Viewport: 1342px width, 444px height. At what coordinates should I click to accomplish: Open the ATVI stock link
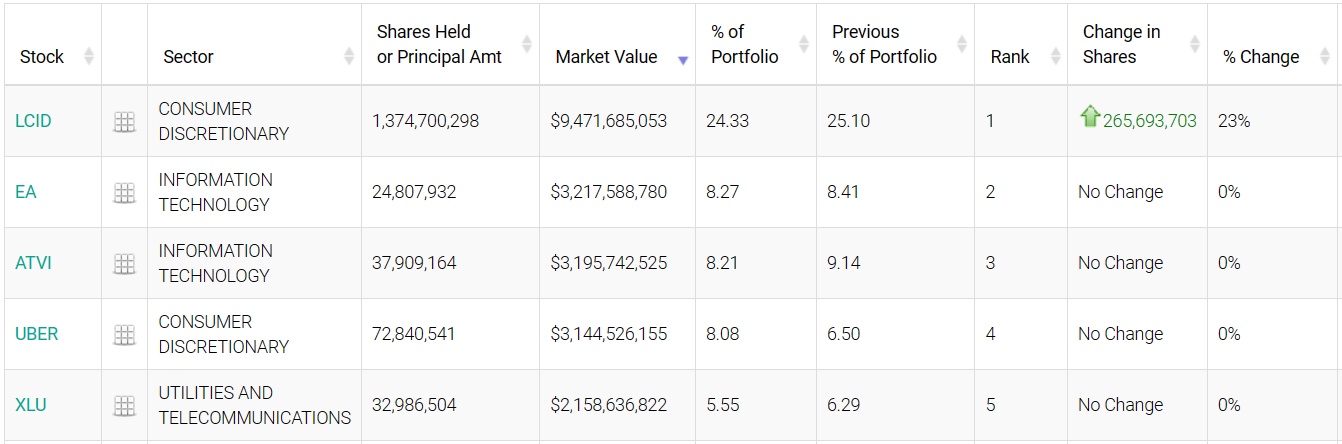[x=33, y=263]
